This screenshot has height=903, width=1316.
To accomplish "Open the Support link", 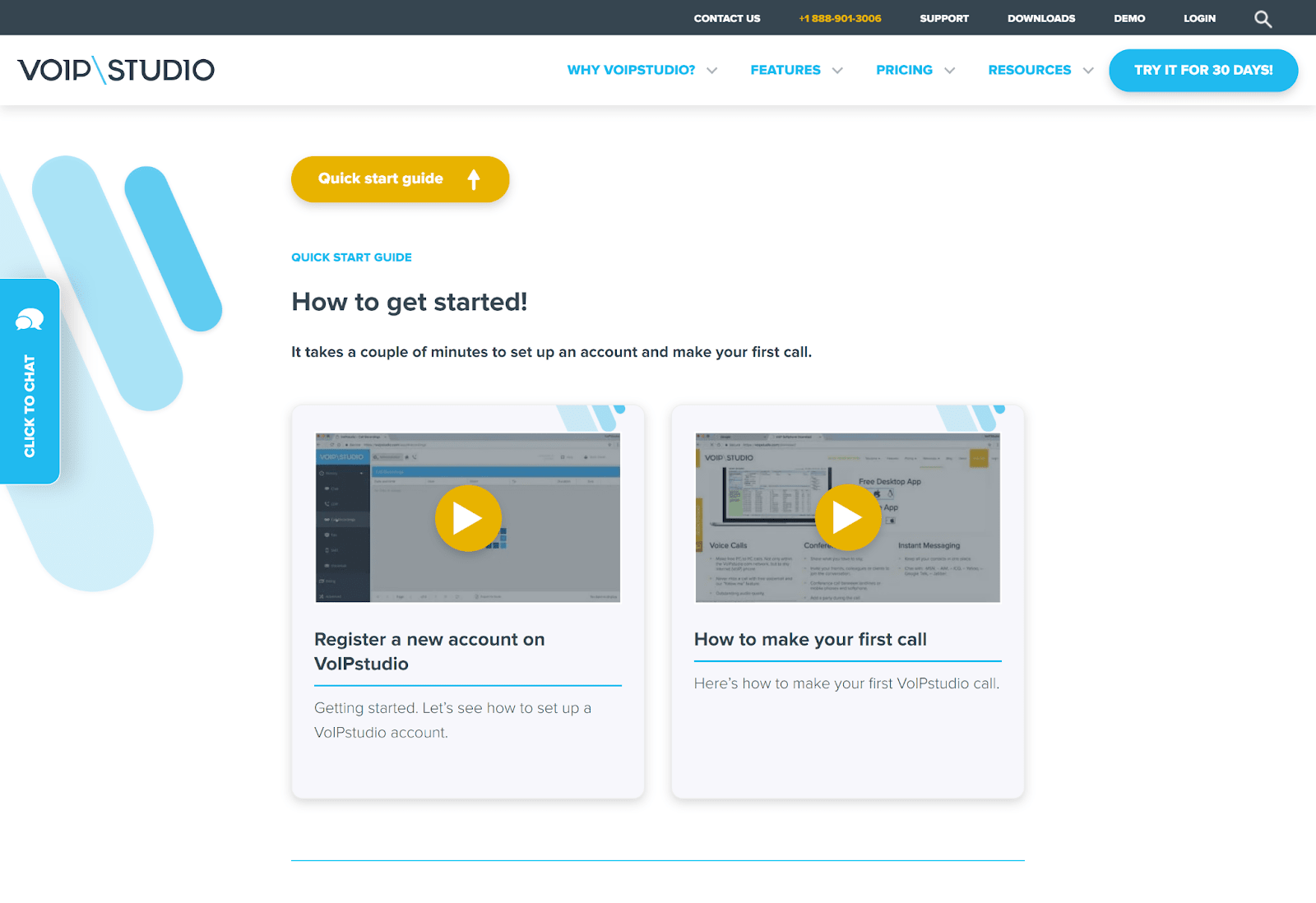I will [x=944, y=18].
